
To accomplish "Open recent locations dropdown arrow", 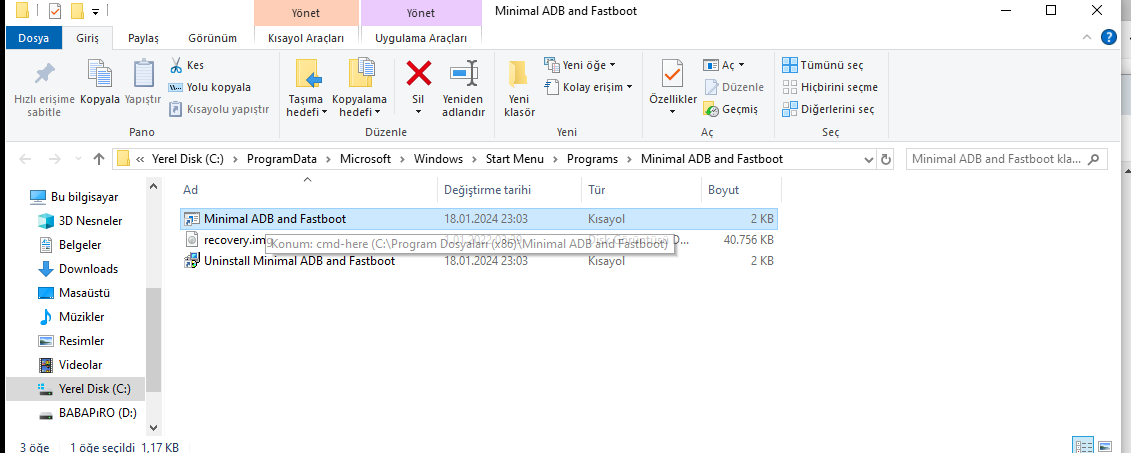I will (x=78, y=159).
